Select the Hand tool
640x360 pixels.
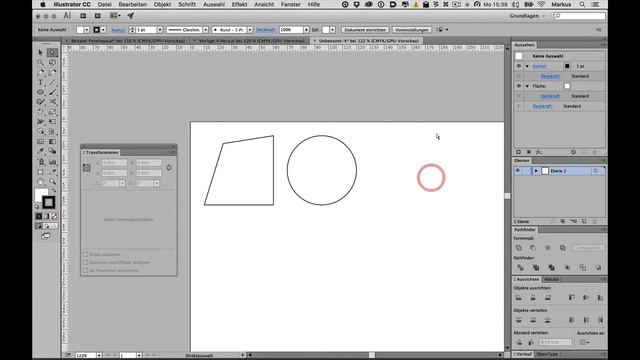coord(40,181)
